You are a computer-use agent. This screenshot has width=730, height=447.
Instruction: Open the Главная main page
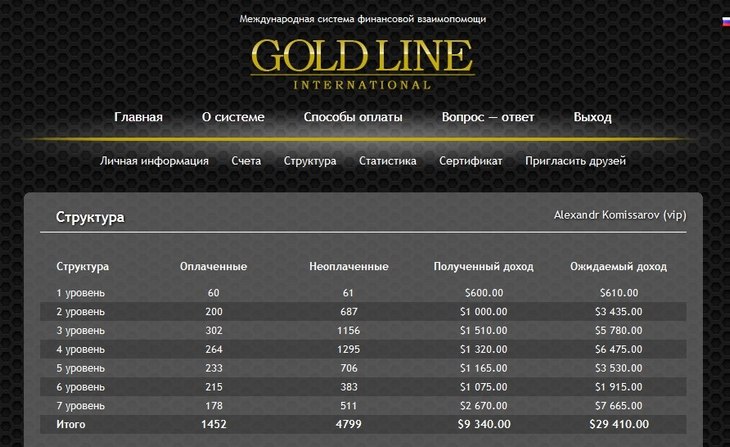[x=138, y=117]
